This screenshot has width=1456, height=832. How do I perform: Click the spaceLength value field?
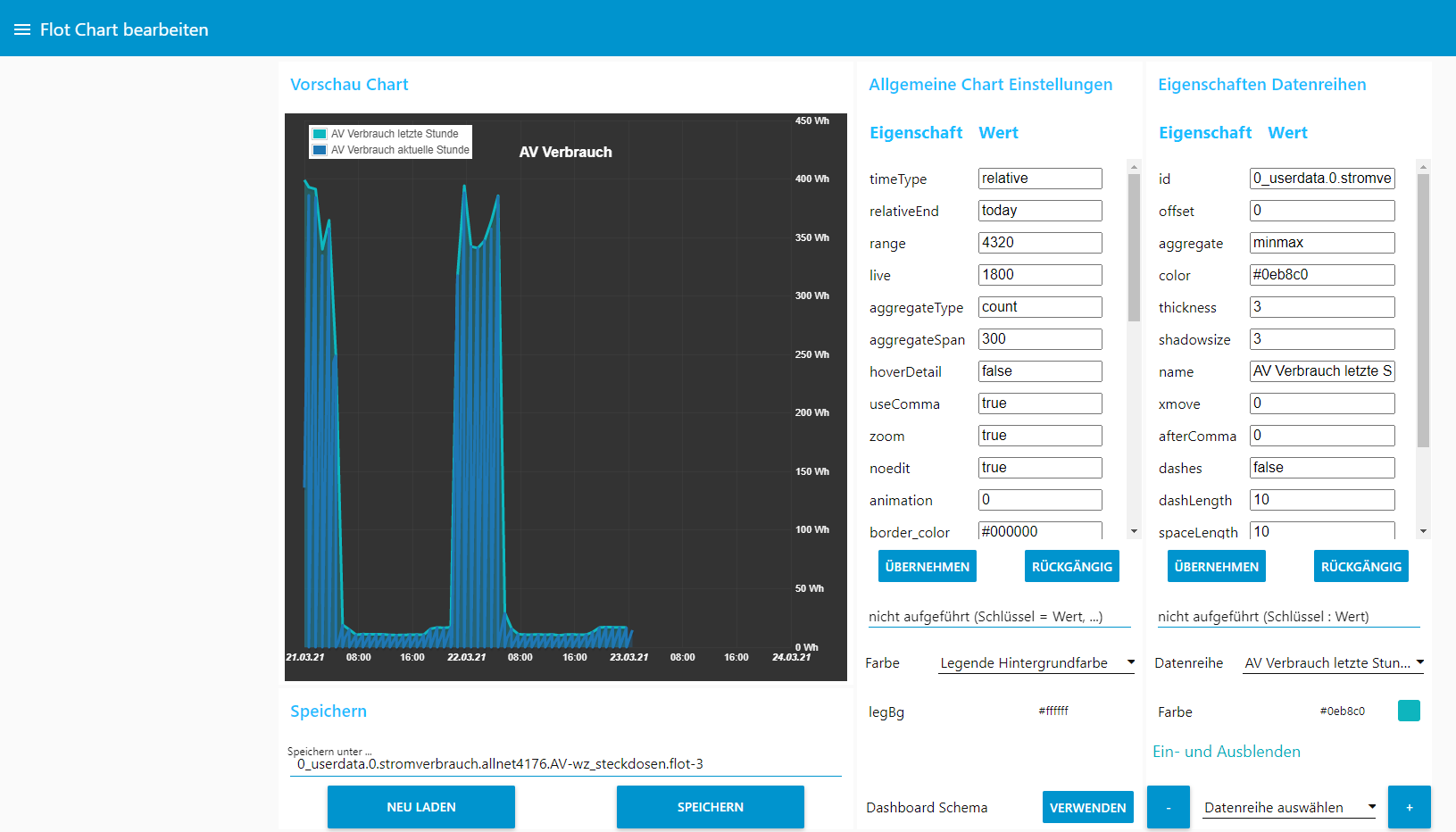coord(1322,531)
